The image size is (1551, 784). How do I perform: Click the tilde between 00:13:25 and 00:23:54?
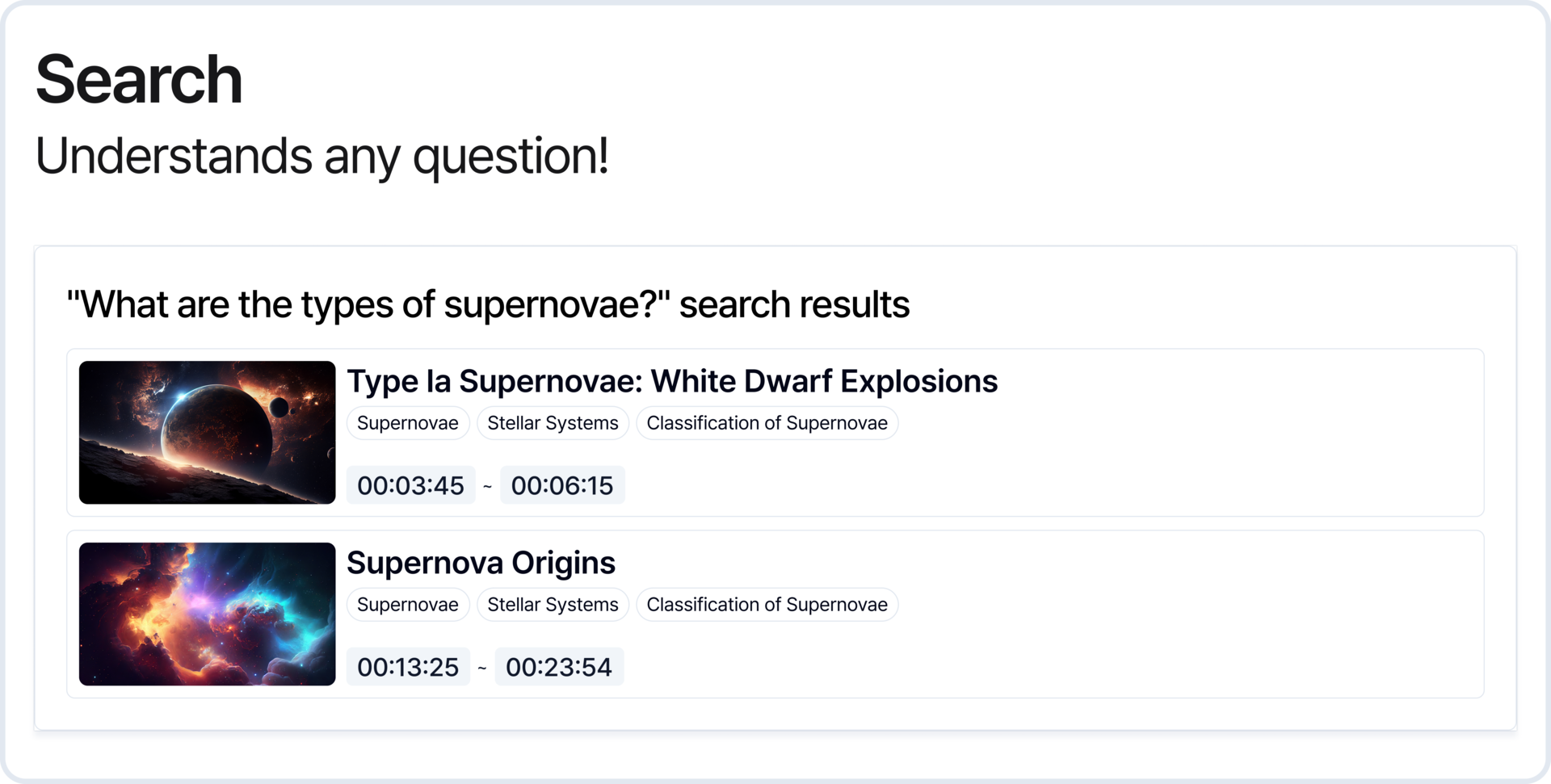click(x=482, y=668)
